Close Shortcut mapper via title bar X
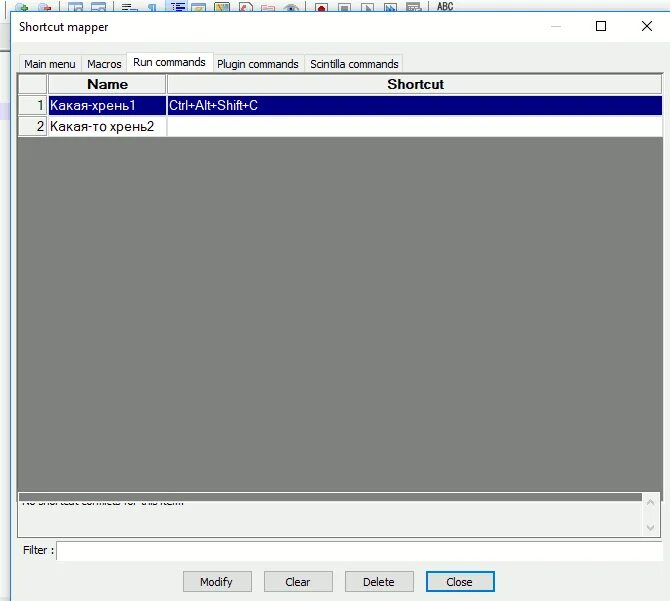 (x=646, y=26)
